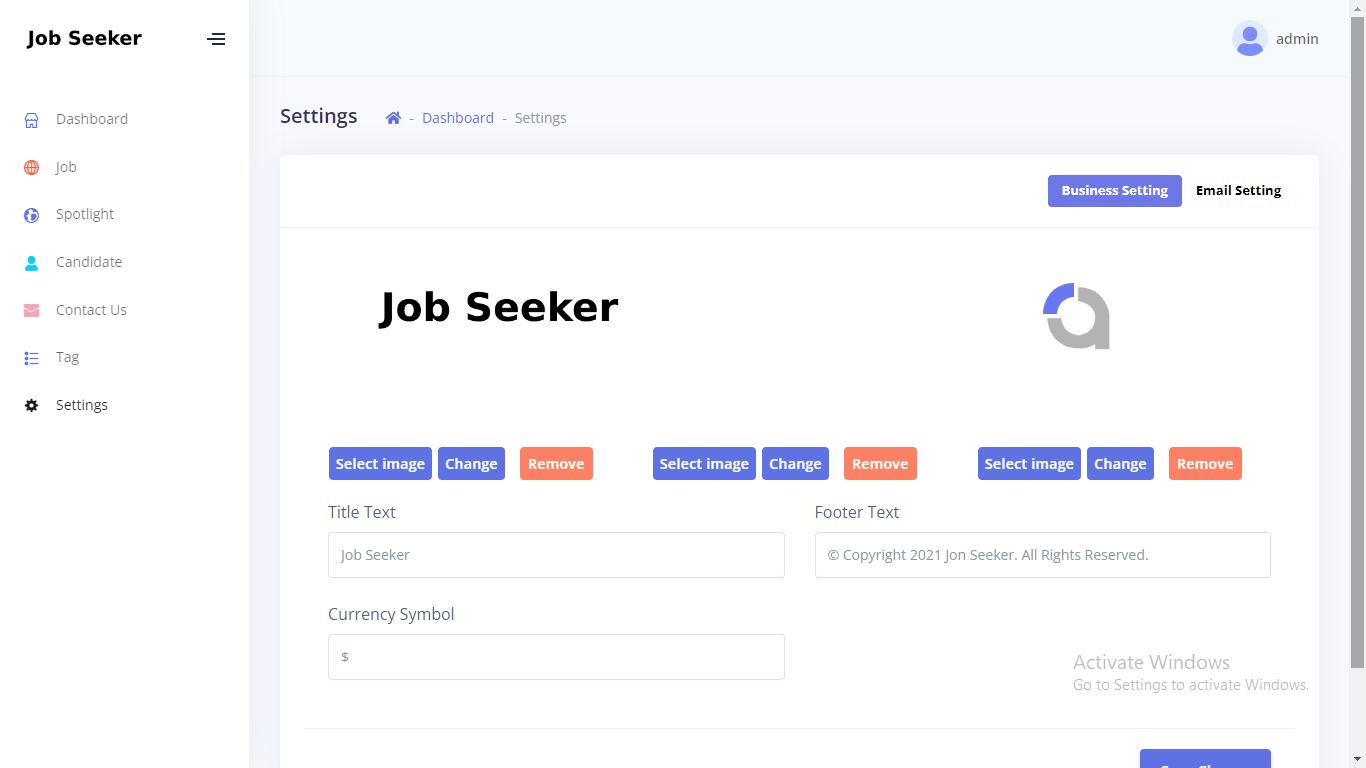1366x768 pixels.
Task: Click the home icon in breadcrumb
Action: click(393, 118)
